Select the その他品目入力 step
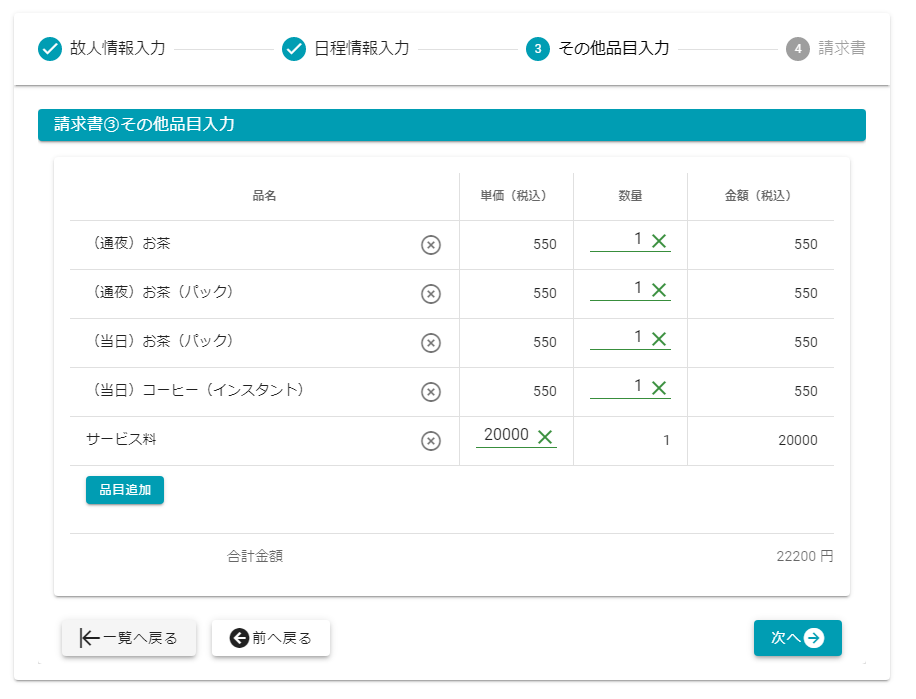916x699 pixels. click(597, 48)
